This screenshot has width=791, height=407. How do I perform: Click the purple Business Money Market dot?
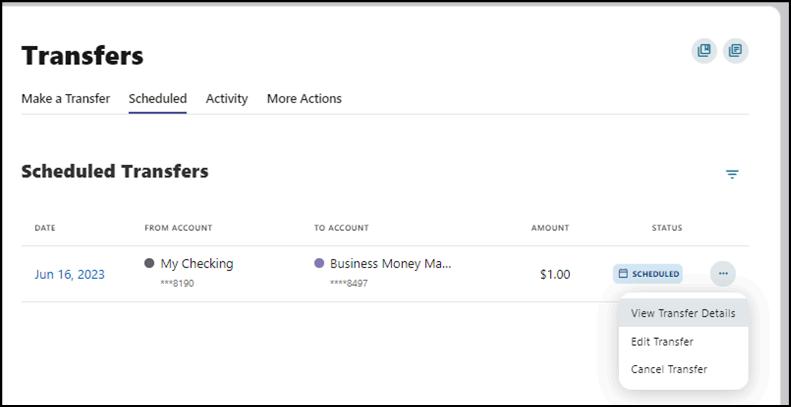point(319,264)
